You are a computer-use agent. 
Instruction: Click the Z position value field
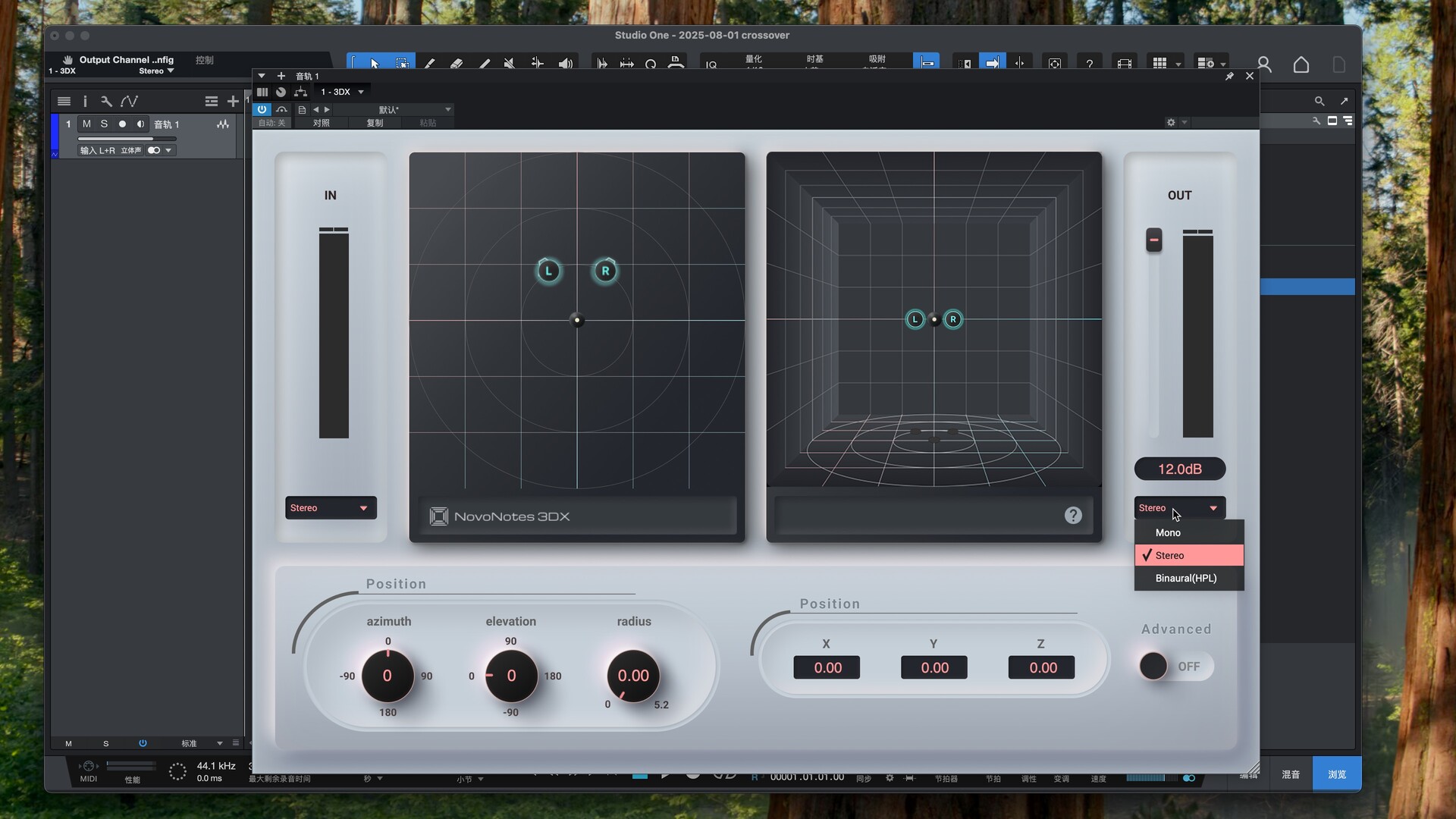coord(1042,667)
